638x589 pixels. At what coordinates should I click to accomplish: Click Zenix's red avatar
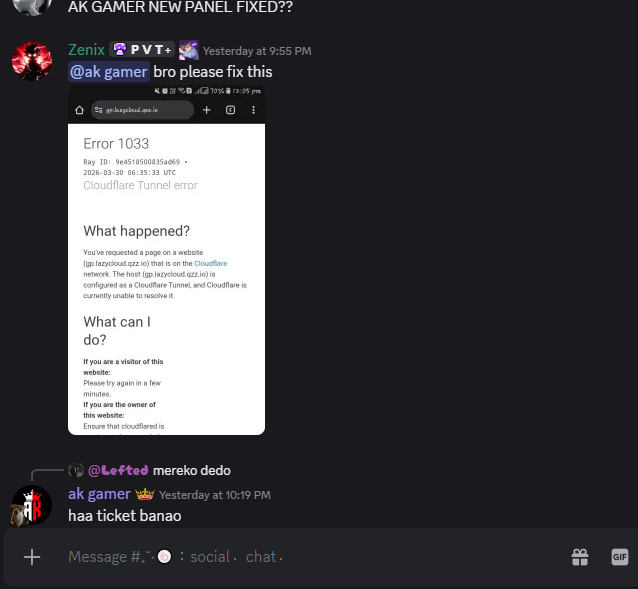coord(32,61)
